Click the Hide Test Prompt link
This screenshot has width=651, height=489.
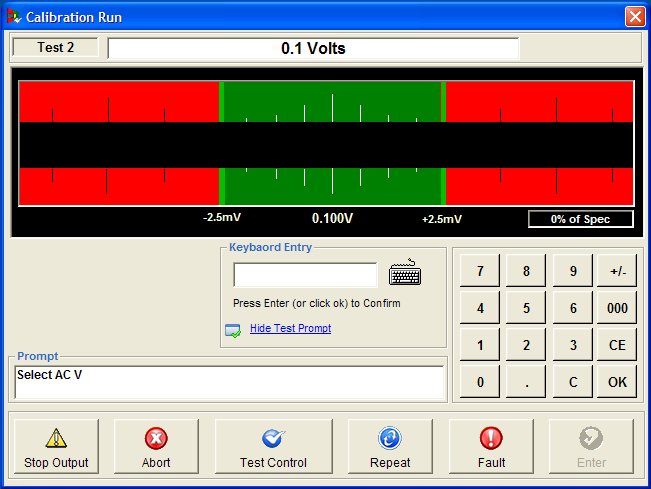[290, 328]
